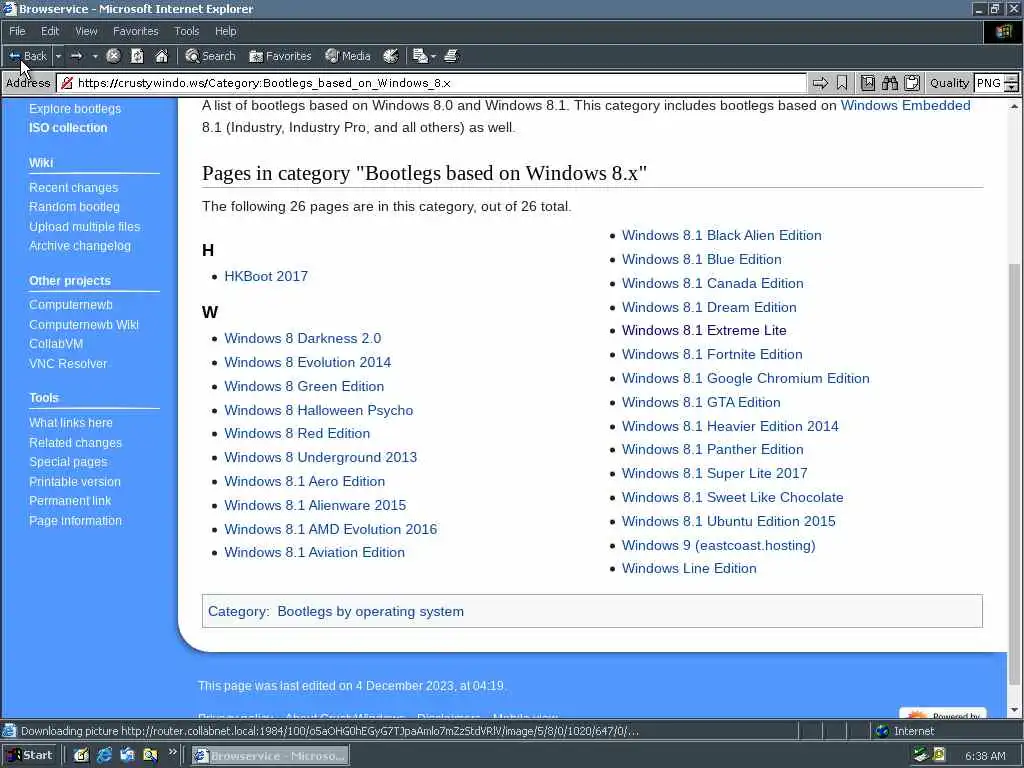Open Windows 8.1 Fortnite Edition link

coord(712,354)
